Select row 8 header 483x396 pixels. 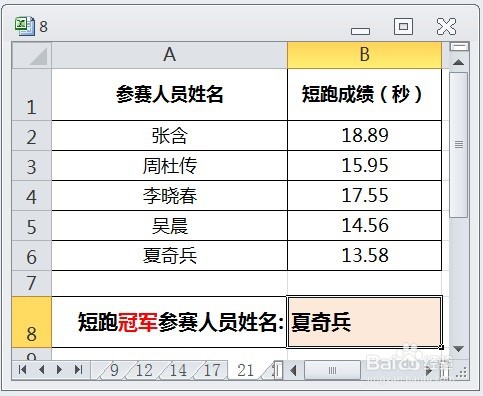(32, 322)
